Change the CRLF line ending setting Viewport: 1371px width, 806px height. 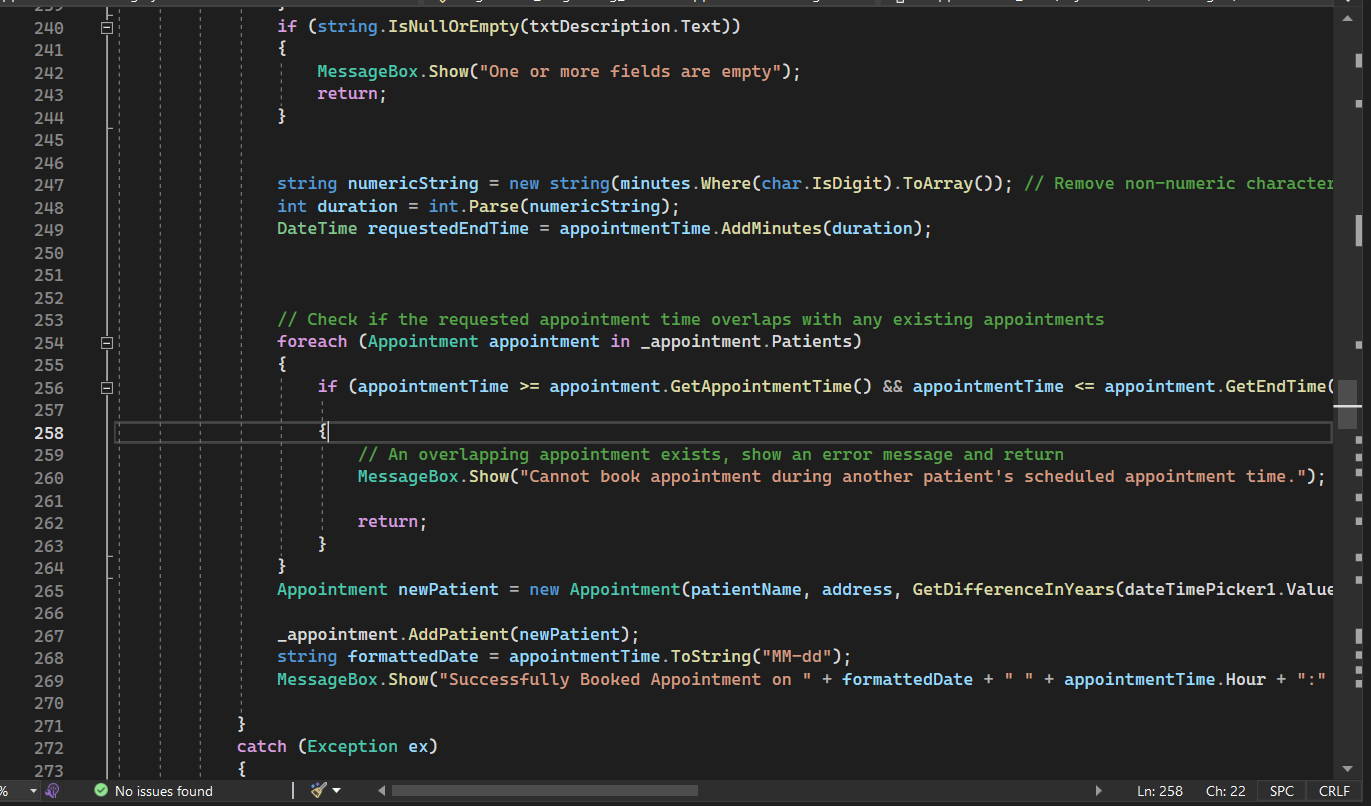[x=1334, y=791]
